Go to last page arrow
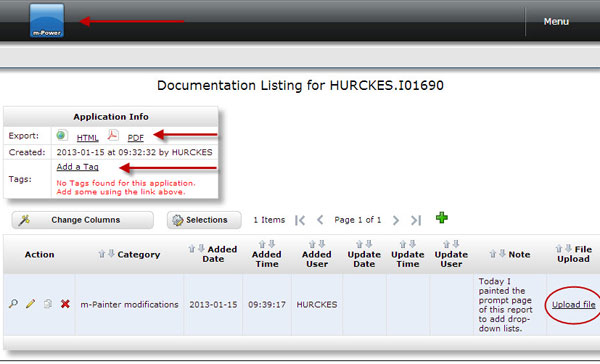600x364 pixels. [x=416, y=220]
